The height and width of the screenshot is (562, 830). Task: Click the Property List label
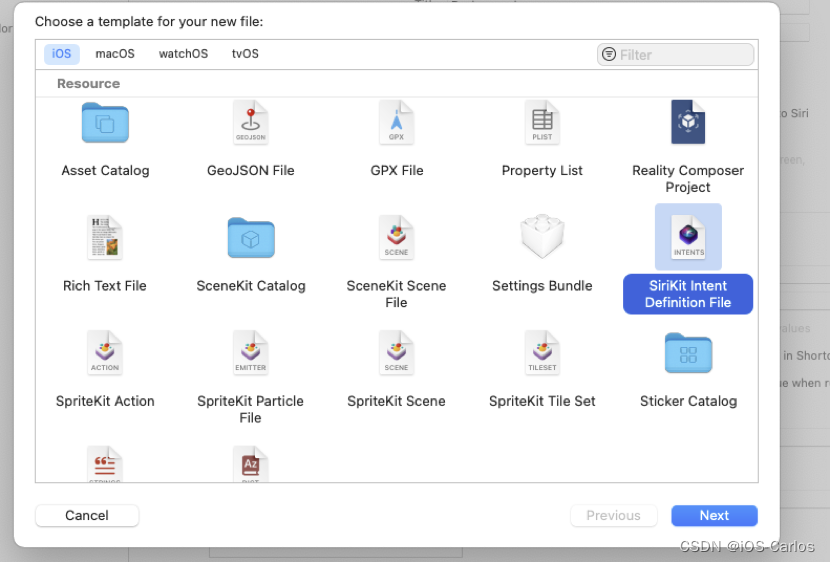pyautogui.click(x=542, y=170)
